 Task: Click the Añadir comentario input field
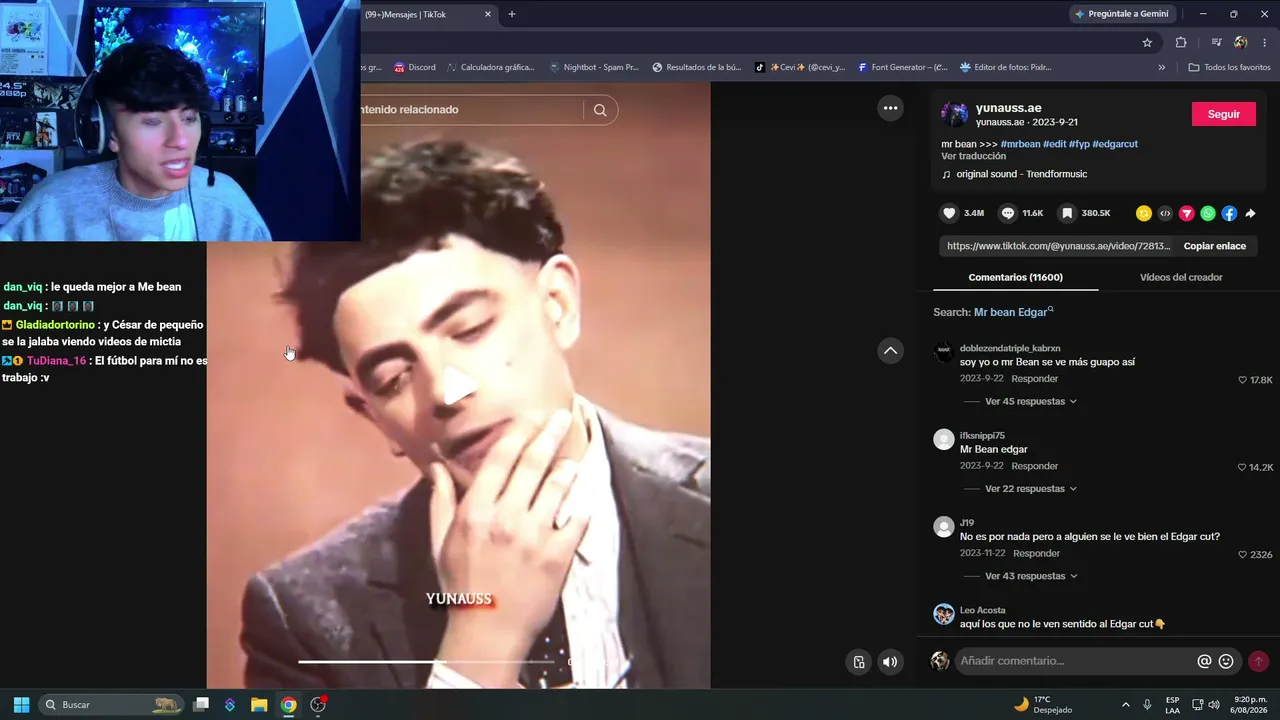coord(1075,661)
